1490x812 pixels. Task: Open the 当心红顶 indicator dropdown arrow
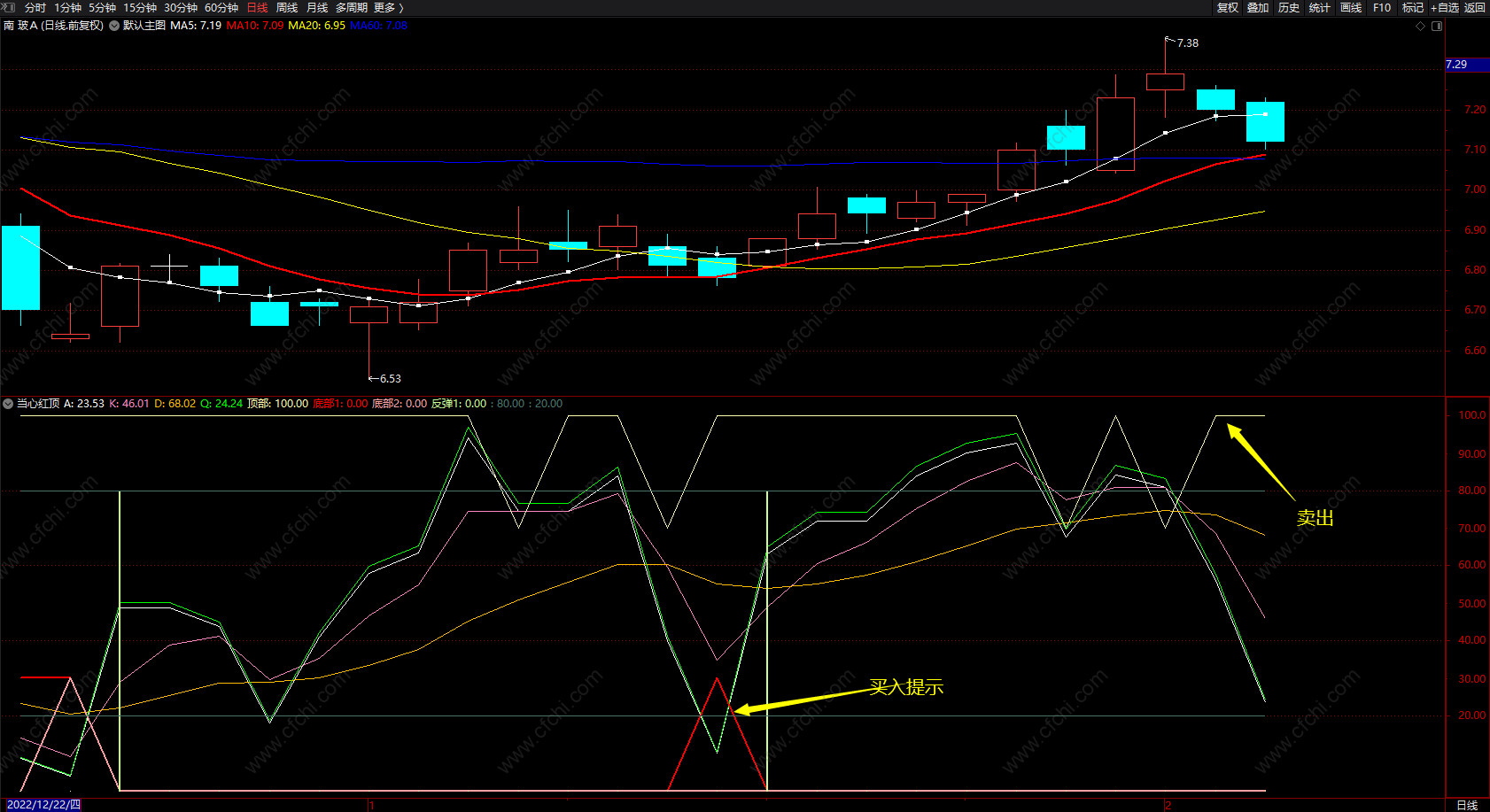click(x=8, y=404)
